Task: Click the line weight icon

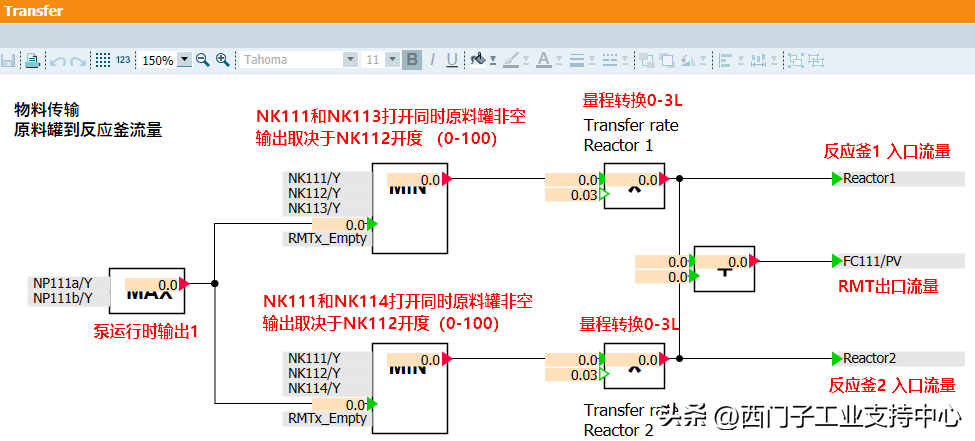Action: [x=576, y=60]
